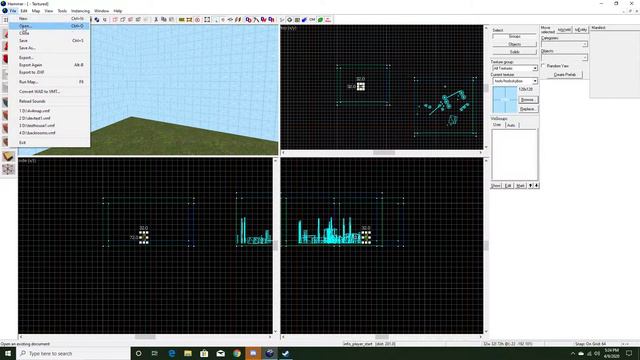The width and height of the screenshot is (640, 360).
Task: Expand the Current texture dropdown
Action: (x=535, y=81)
